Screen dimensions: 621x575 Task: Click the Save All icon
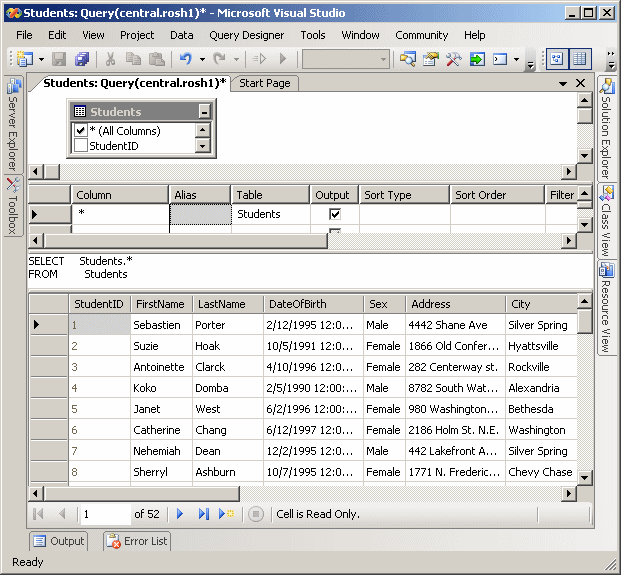click(82, 59)
